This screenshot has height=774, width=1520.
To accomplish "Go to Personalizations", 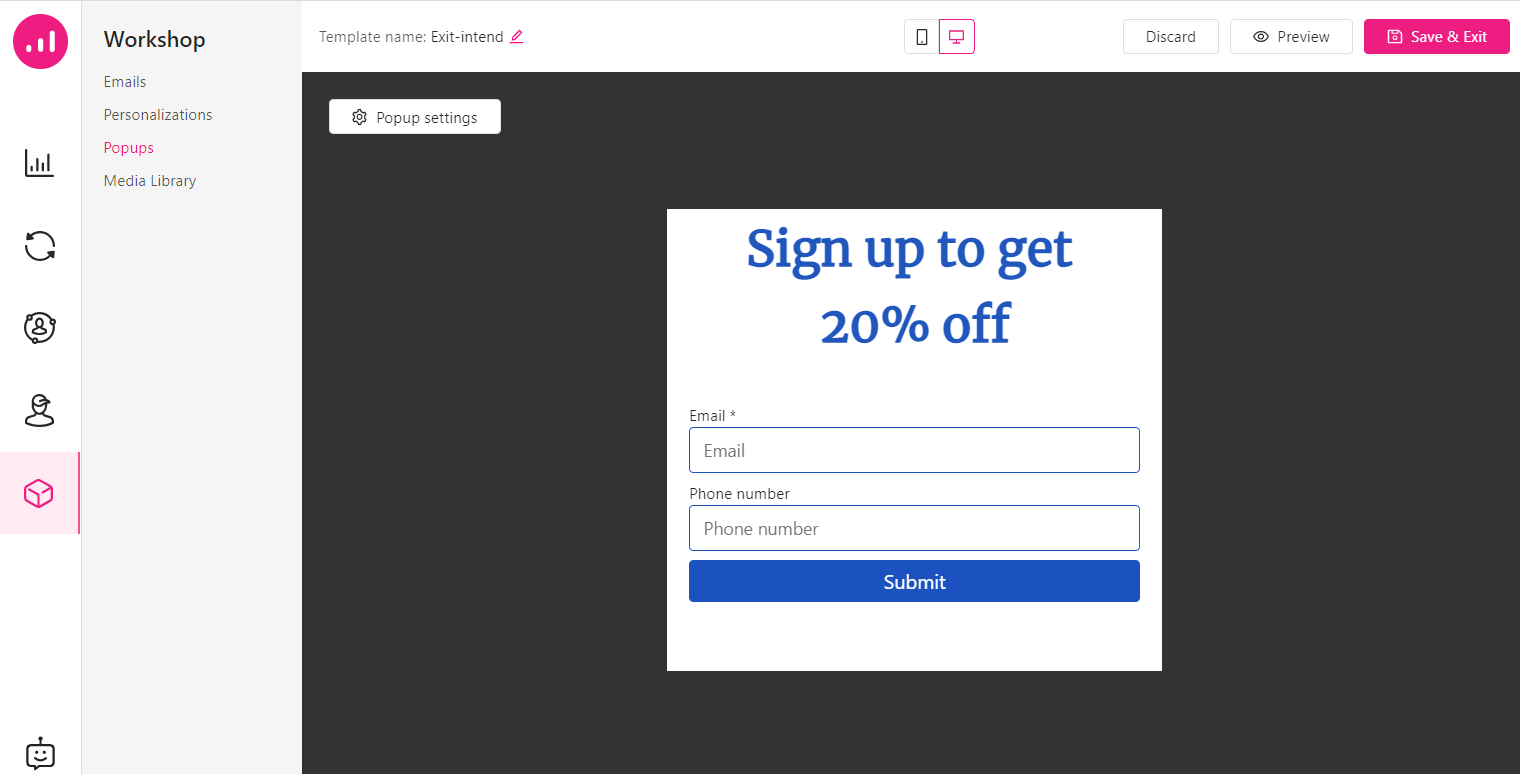I will coord(158,115).
